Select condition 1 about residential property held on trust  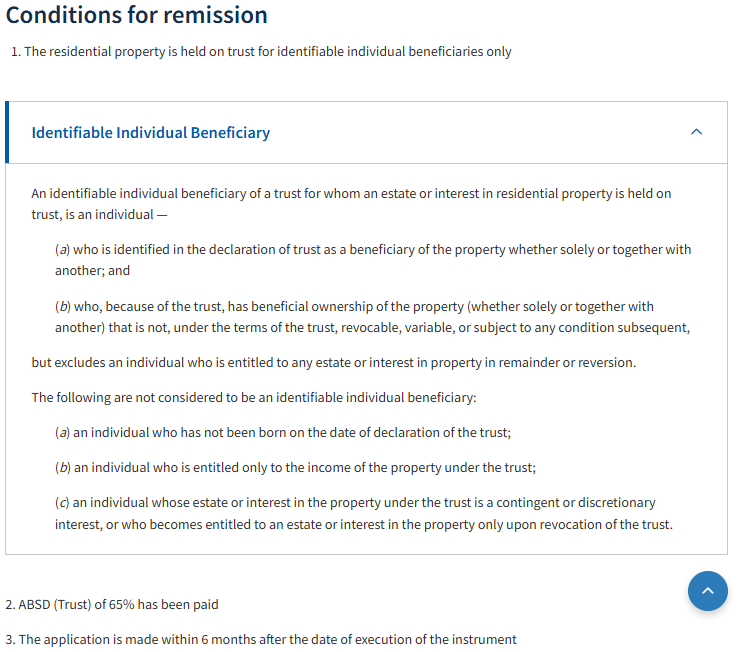point(260,52)
